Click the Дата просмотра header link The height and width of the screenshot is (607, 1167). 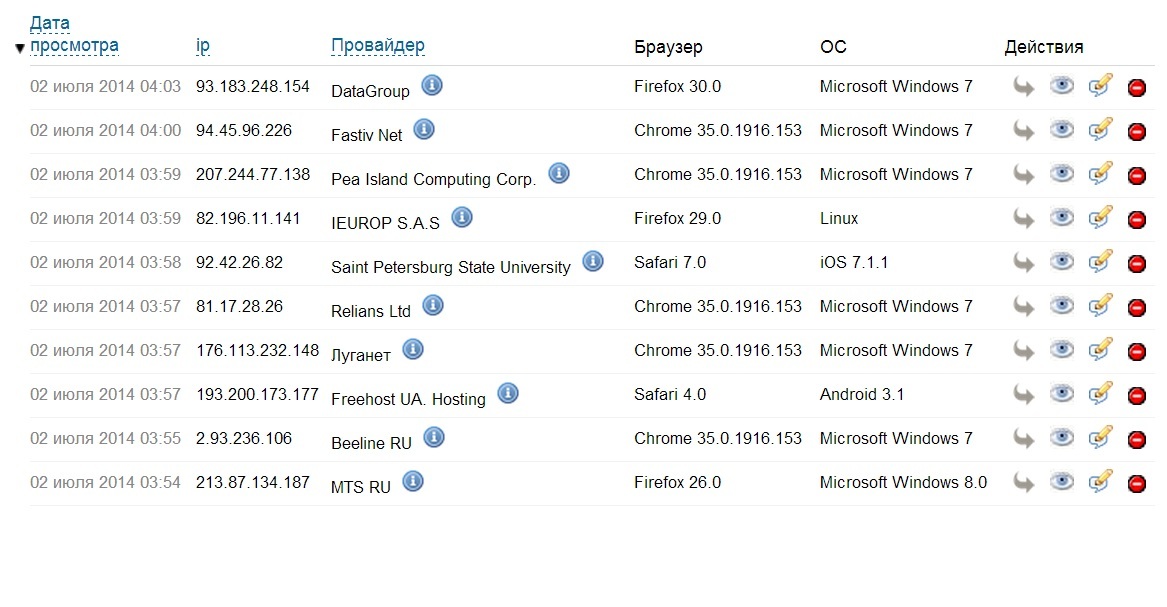(x=74, y=45)
